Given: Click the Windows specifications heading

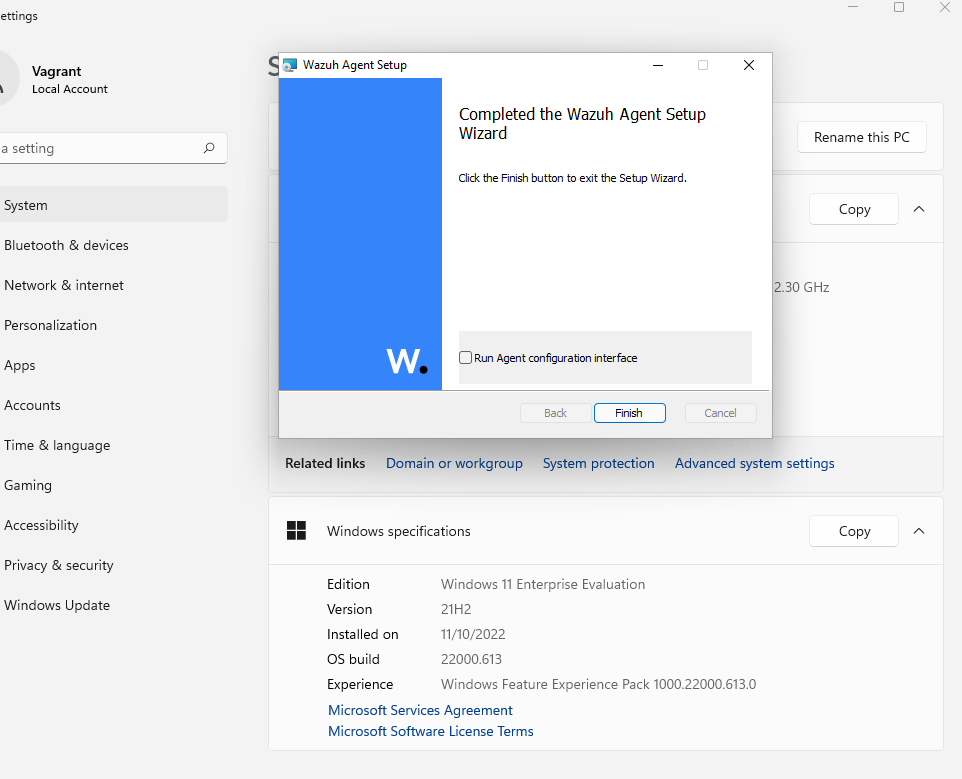Looking at the screenshot, I should (x=399, y=531).
